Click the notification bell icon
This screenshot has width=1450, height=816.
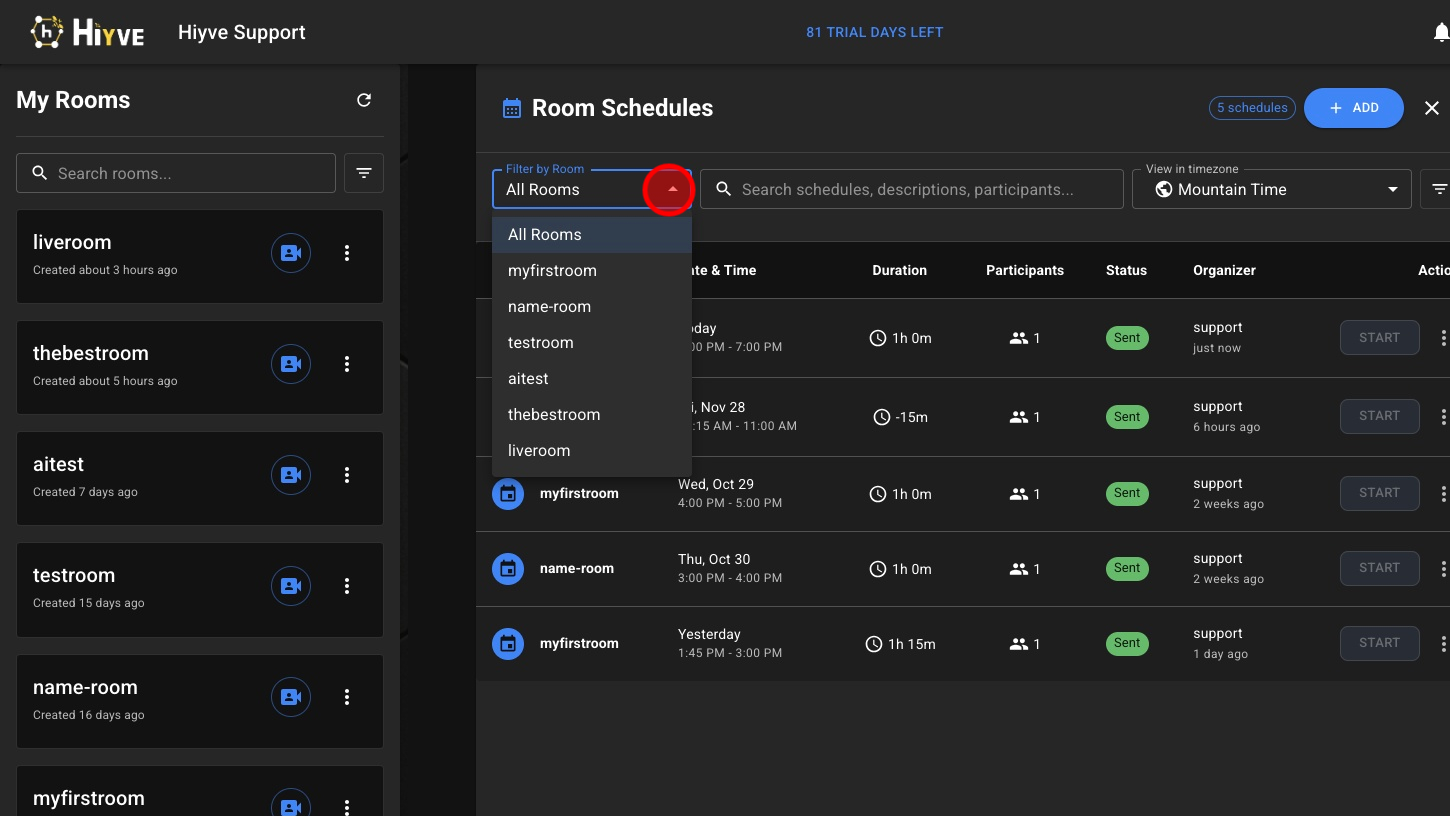click(1440, 33)
